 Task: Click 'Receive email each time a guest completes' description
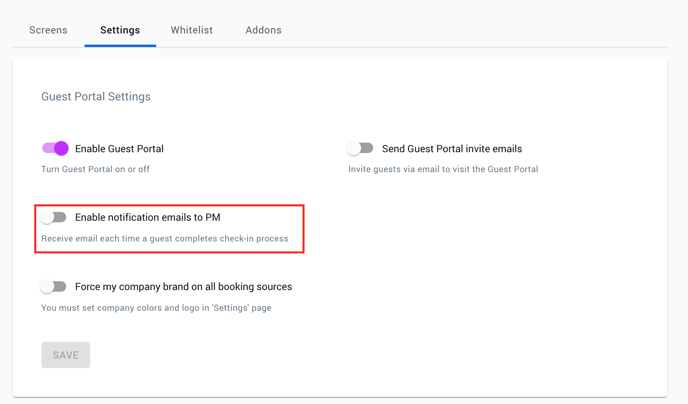click(165, 239)
